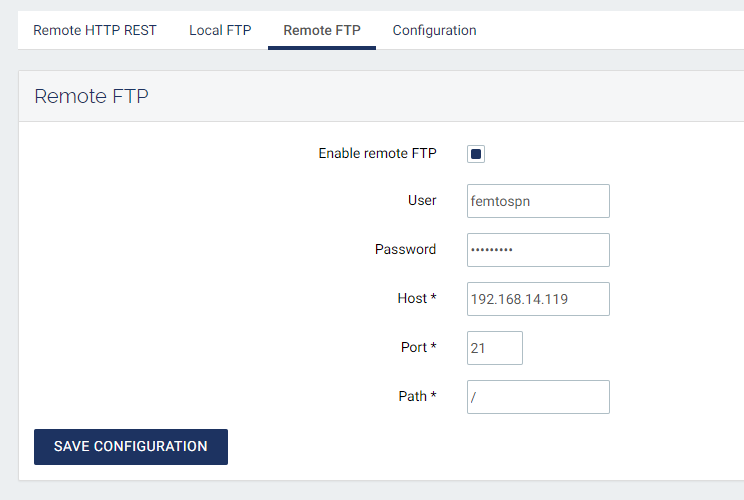This screenshot has width=744, height=500.
Task: Click into the Path input box
Action: click(x=538, y=397)
